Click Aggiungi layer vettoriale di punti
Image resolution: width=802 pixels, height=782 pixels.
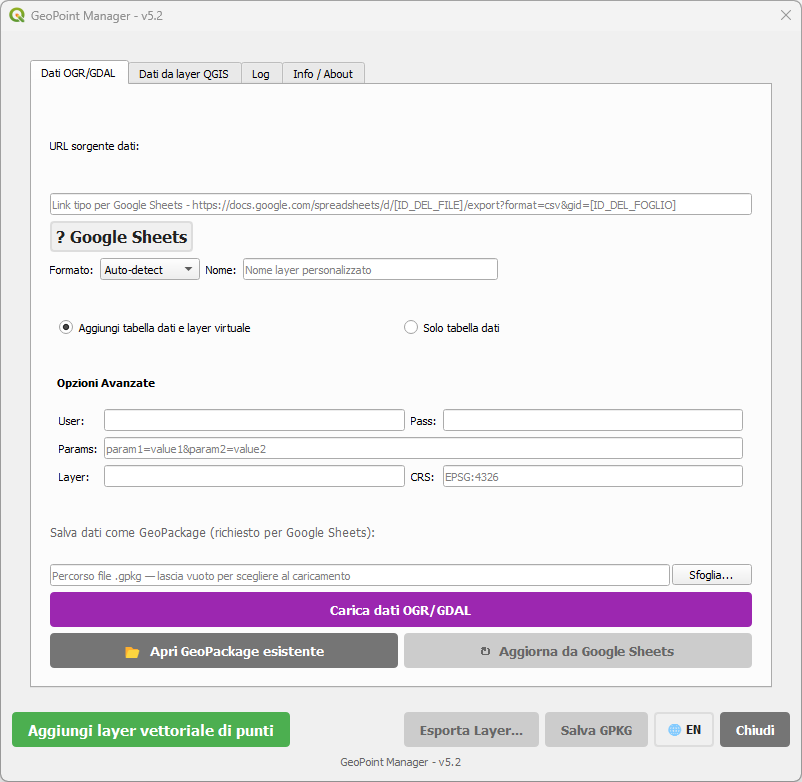(151, 730)
